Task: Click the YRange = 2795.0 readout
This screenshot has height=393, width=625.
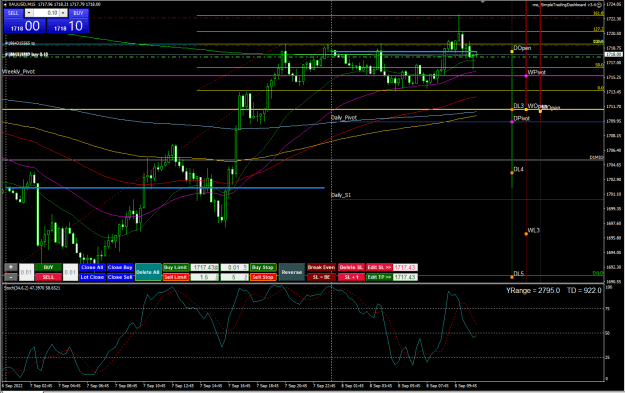Action: click(533, 291)
